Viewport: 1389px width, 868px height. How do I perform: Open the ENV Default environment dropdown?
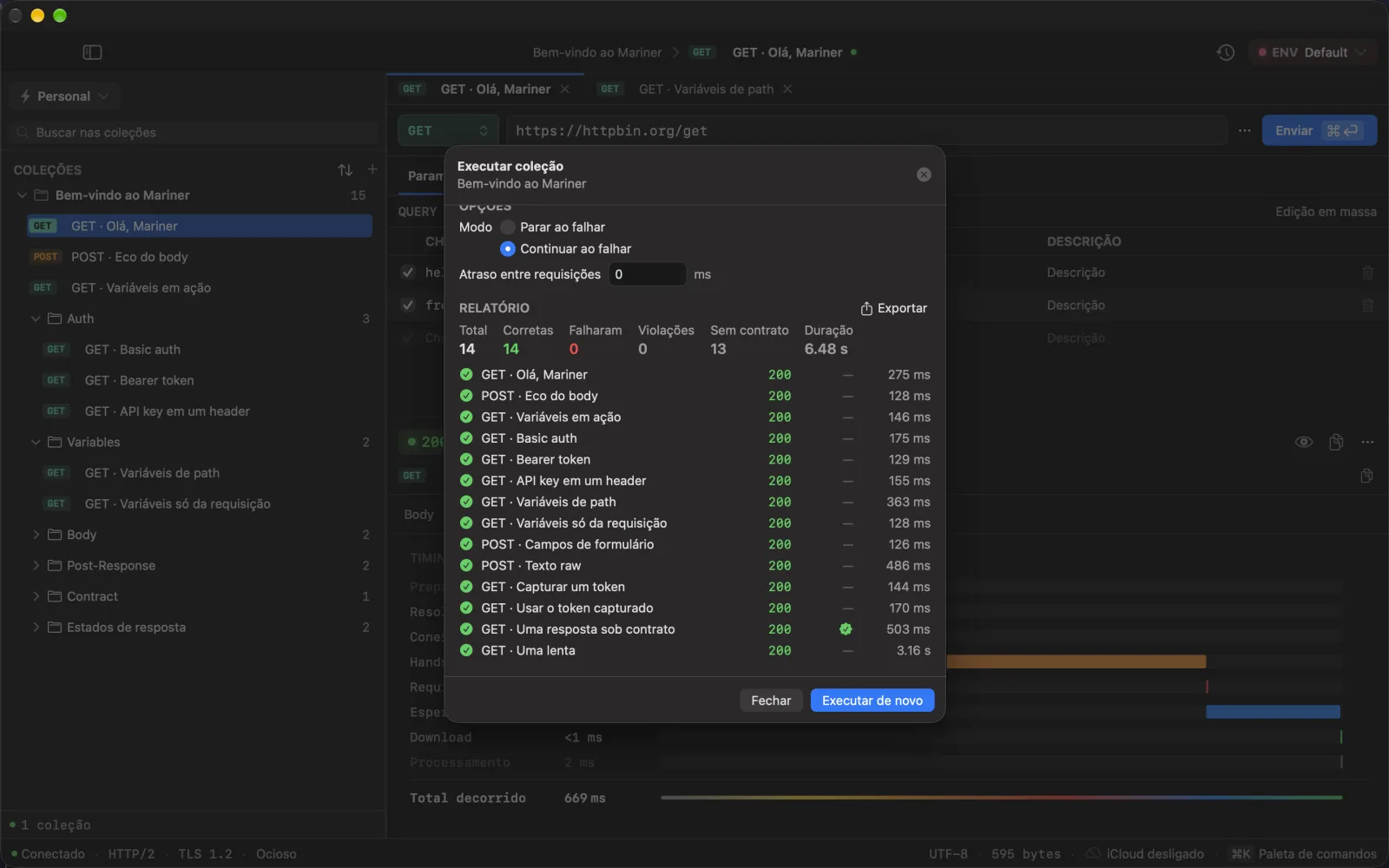pyautogui.click(x=1312, y=52)
